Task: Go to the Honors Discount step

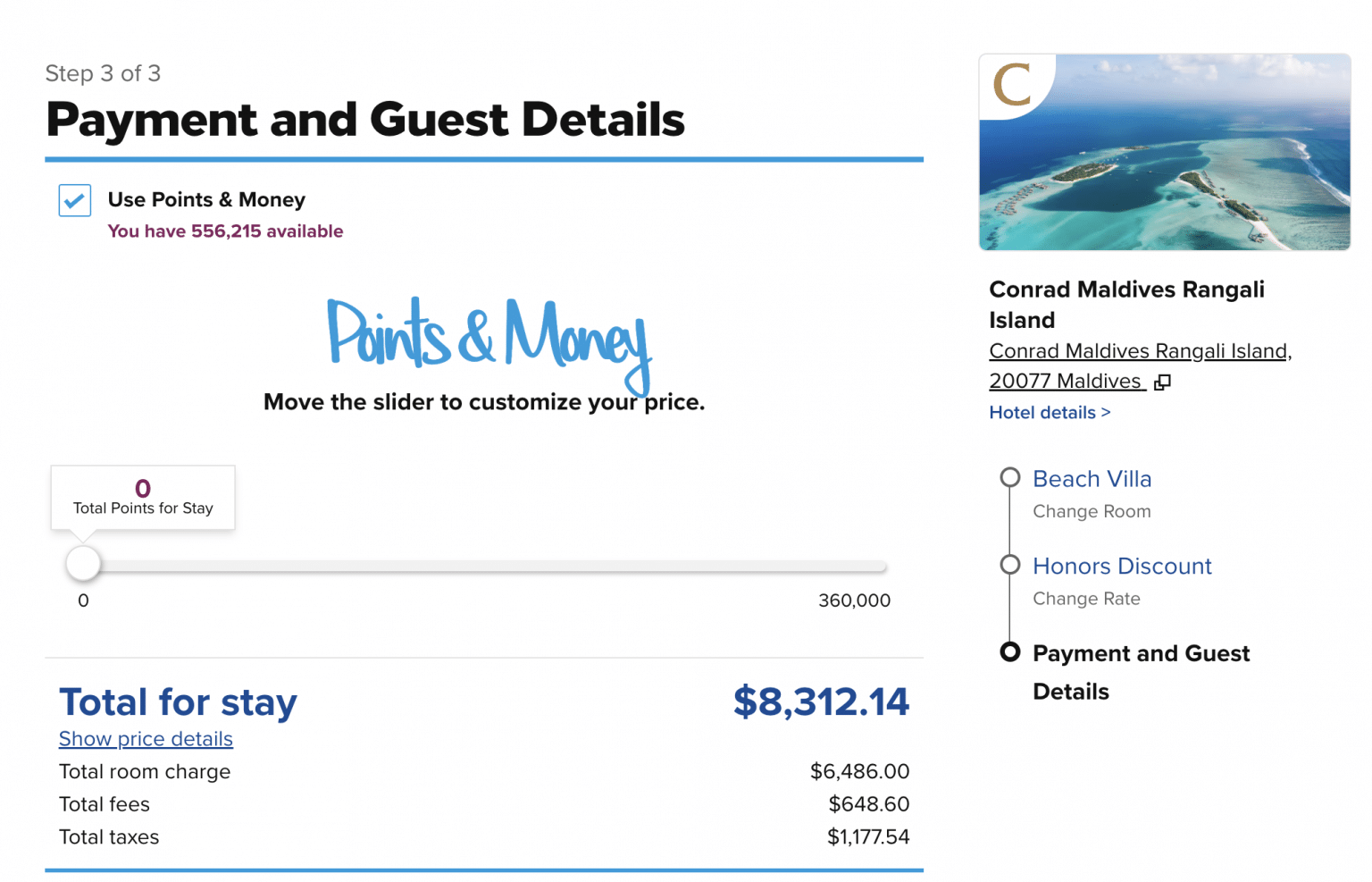Action: (1122, 566)
